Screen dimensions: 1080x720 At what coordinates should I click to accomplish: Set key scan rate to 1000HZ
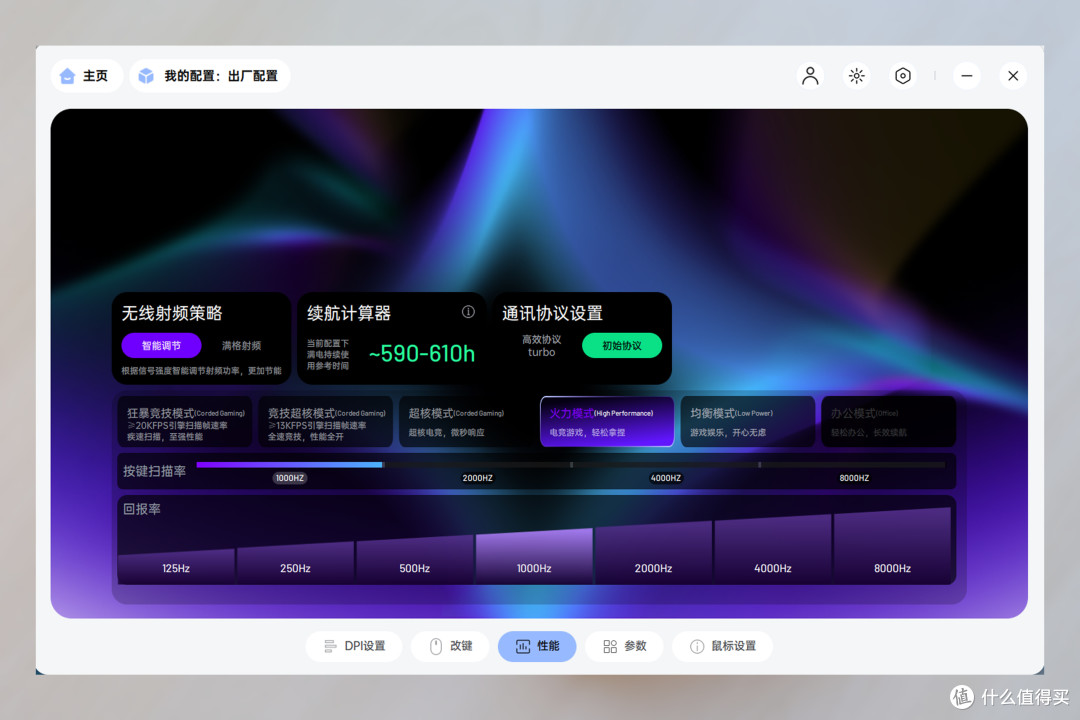(x=289, y=477)
